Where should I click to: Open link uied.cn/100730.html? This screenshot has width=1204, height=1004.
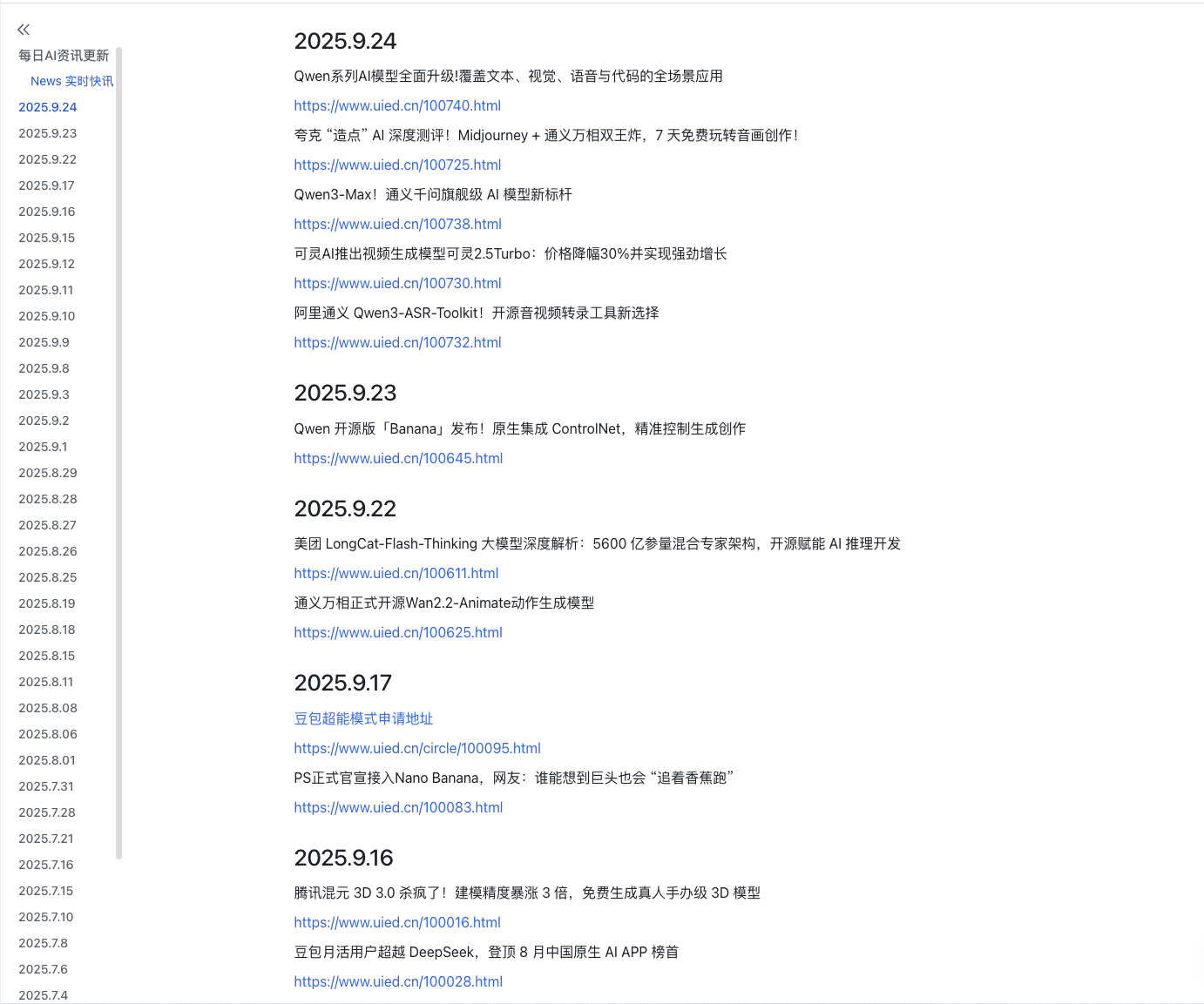397,283
